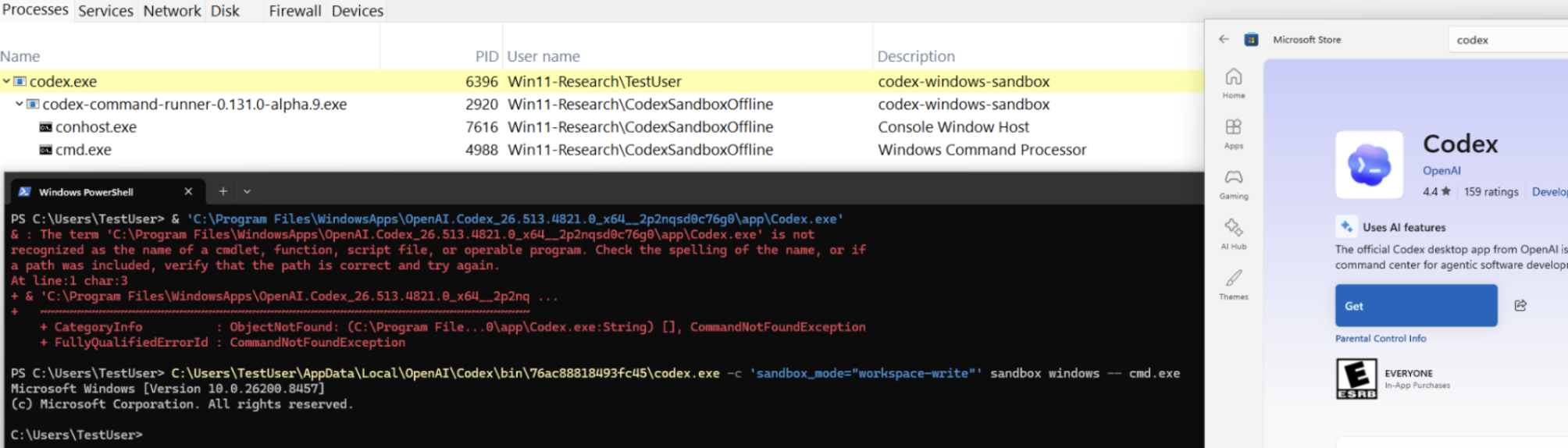Click the cmd.exe process icon
Screen dimensions: 1568x448
46,150
